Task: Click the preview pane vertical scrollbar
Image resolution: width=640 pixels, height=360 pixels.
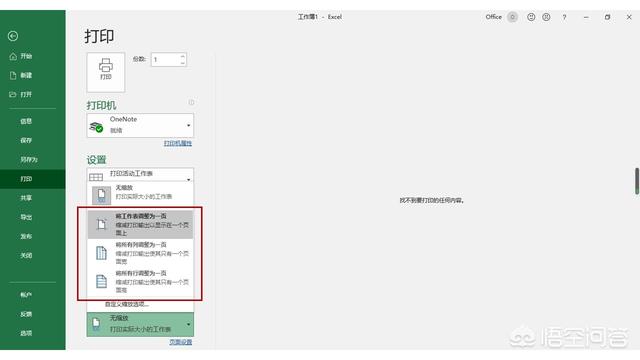Action: pos(637,181)
